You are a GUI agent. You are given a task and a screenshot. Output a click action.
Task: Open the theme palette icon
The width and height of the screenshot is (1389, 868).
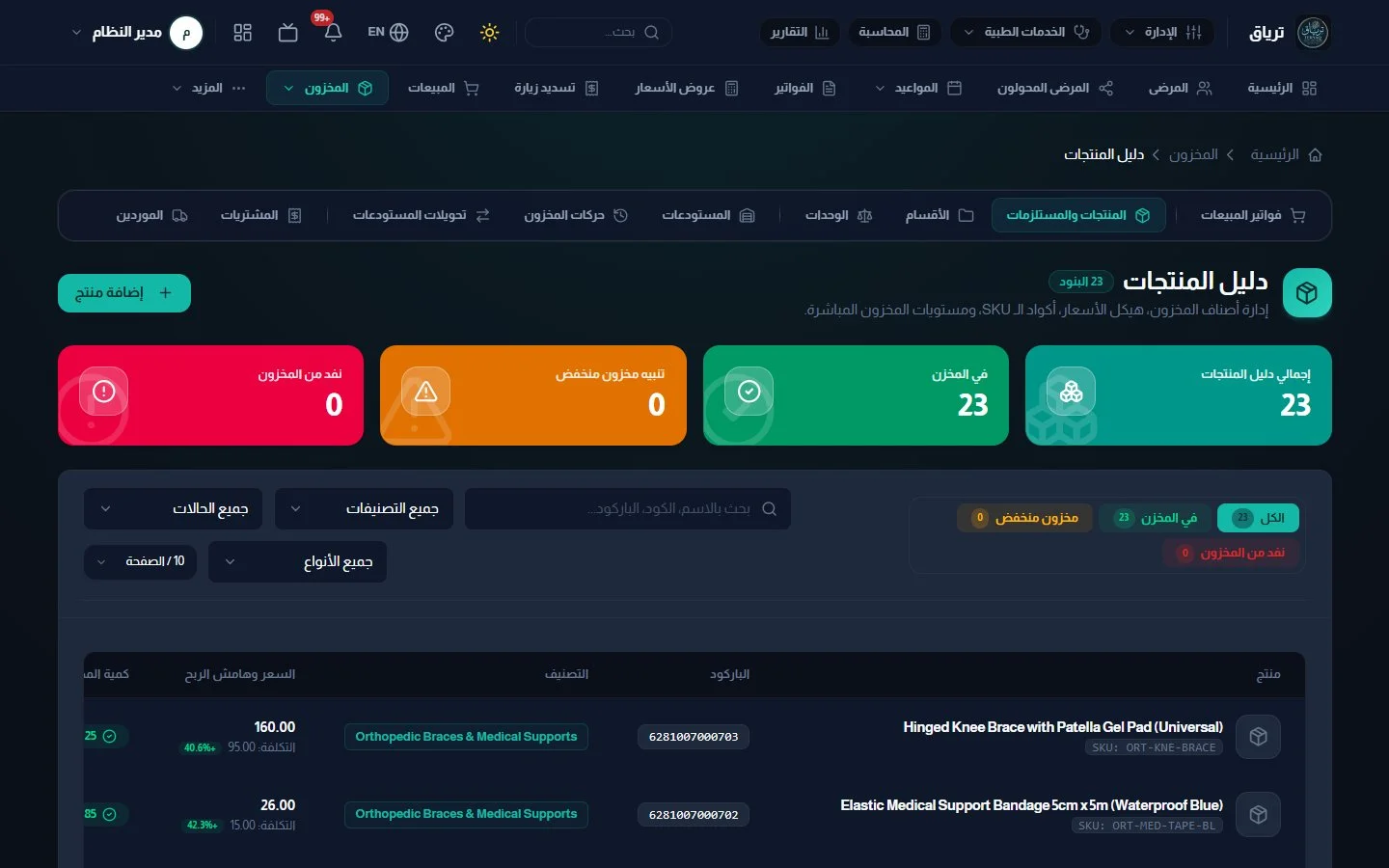tap(444, 33)
